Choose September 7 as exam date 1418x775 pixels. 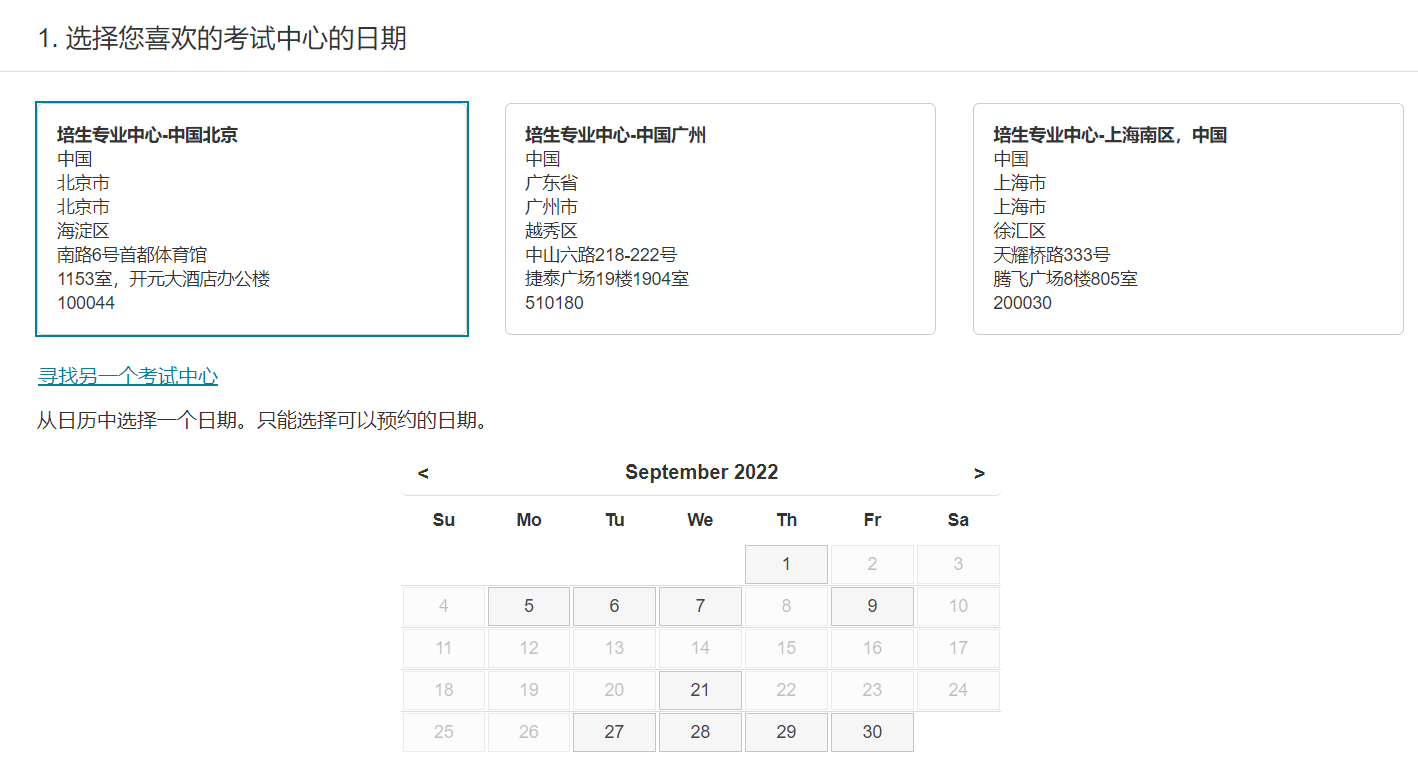pyautogui.click(x=700, y=606)
